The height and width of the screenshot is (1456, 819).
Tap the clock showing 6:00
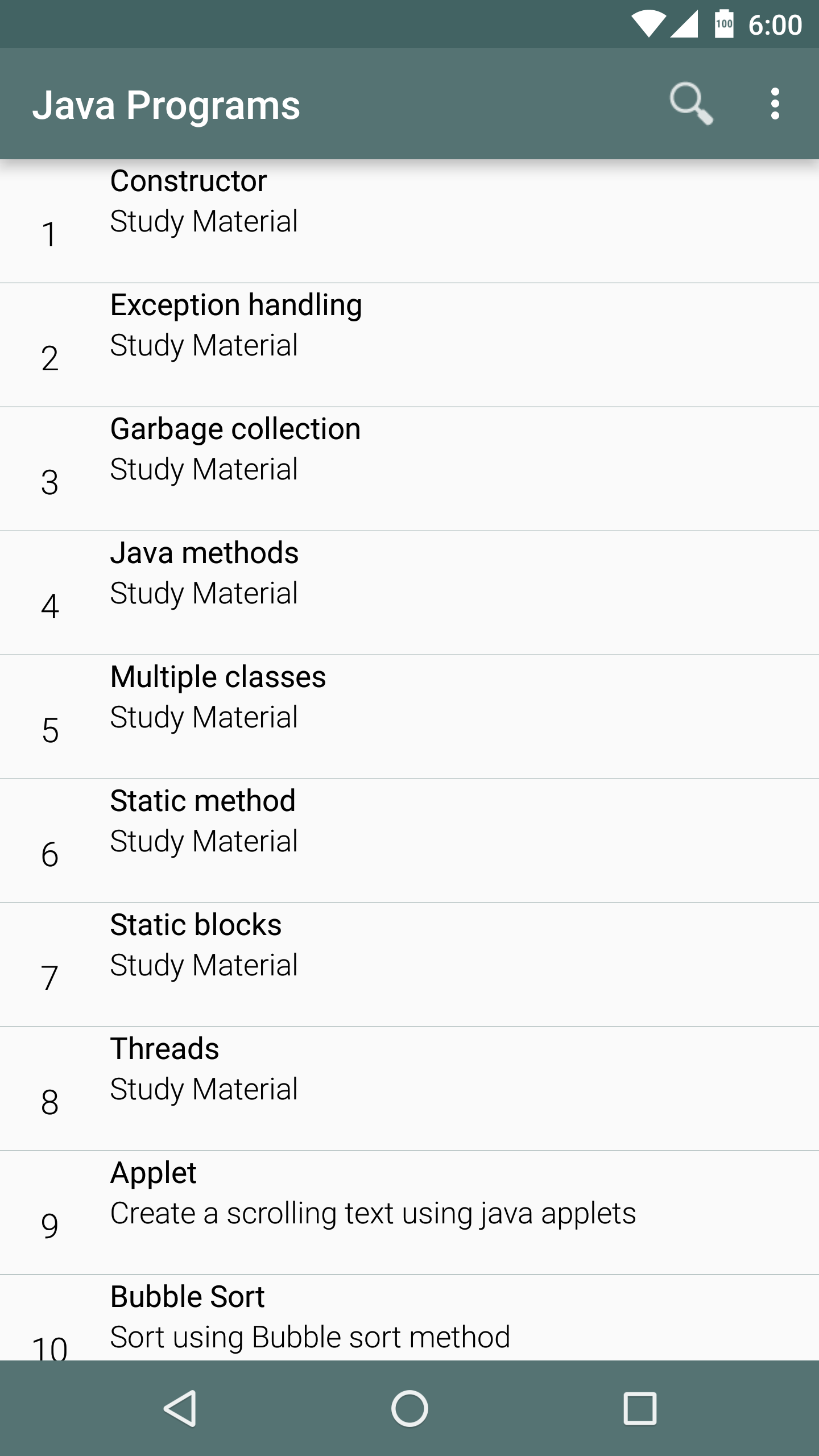775,25
